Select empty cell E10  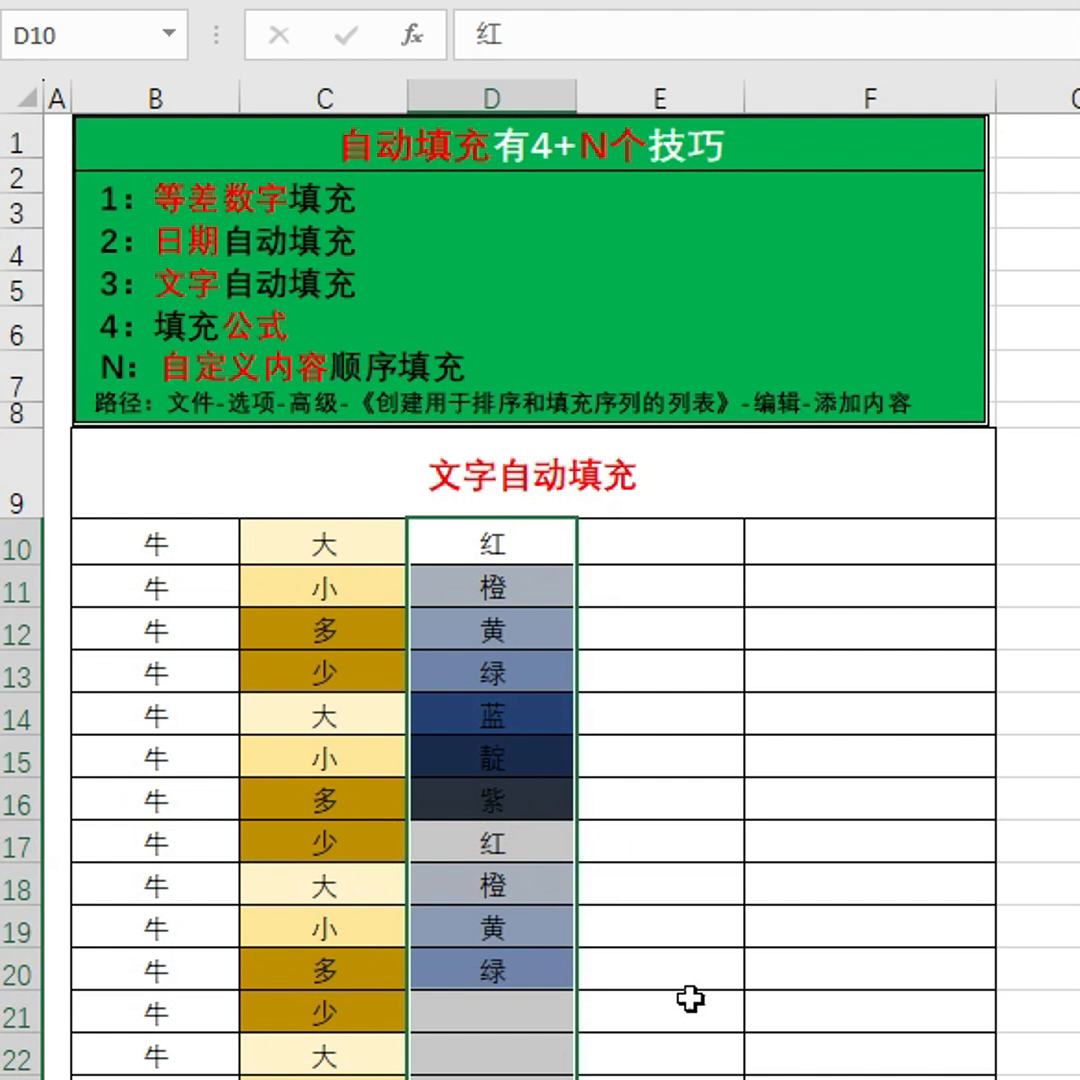pyautogui.click(x=661, y=542)
